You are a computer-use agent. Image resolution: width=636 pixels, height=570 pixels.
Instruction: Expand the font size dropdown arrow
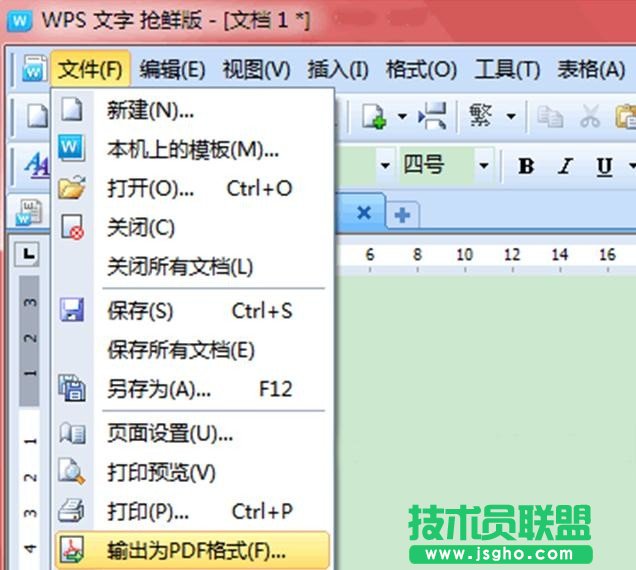click(x=484, y=166)
